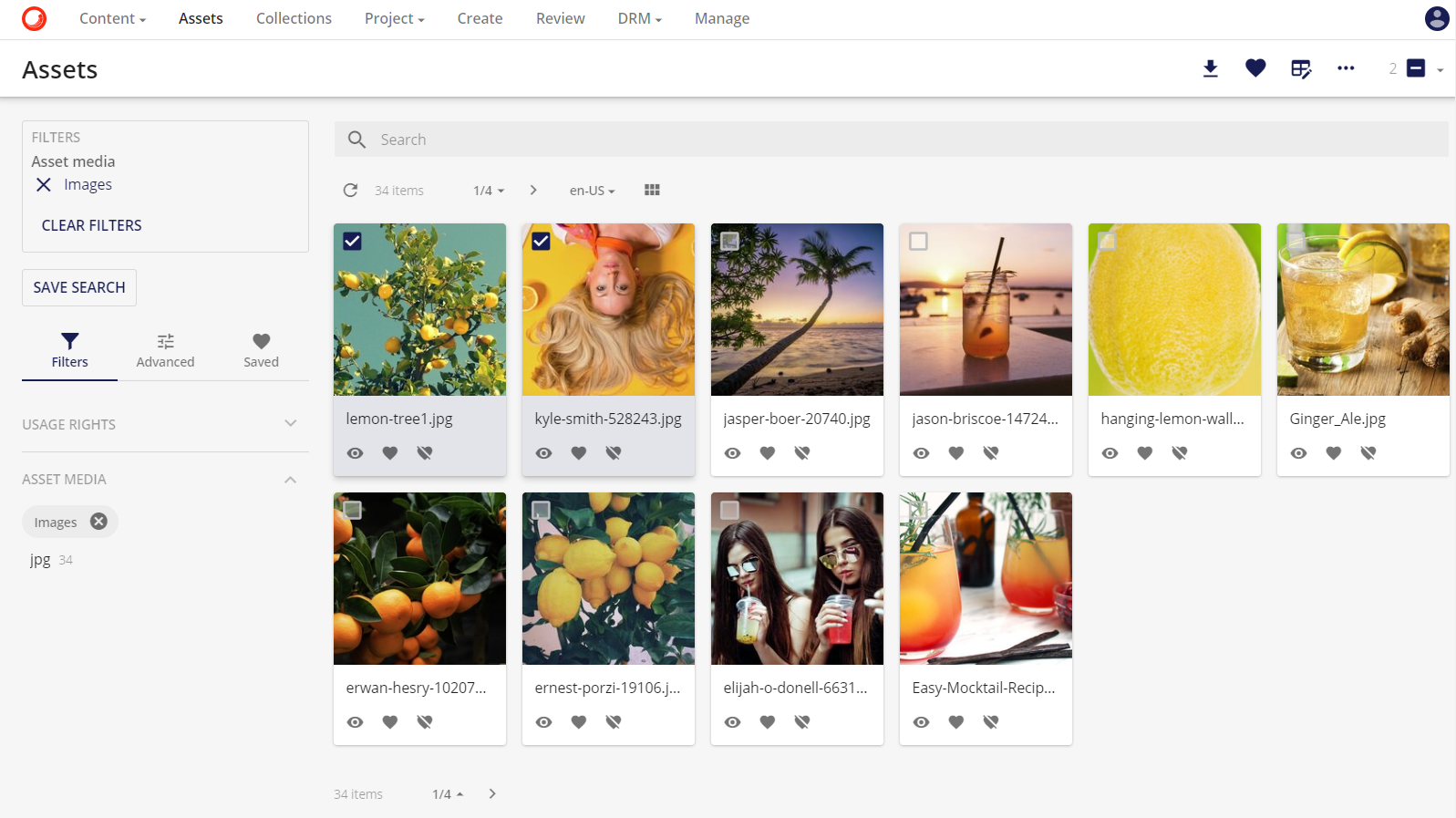Screen dimensions: 1456x818
Task: Open the Collections menu item
Action: point(294,18)
